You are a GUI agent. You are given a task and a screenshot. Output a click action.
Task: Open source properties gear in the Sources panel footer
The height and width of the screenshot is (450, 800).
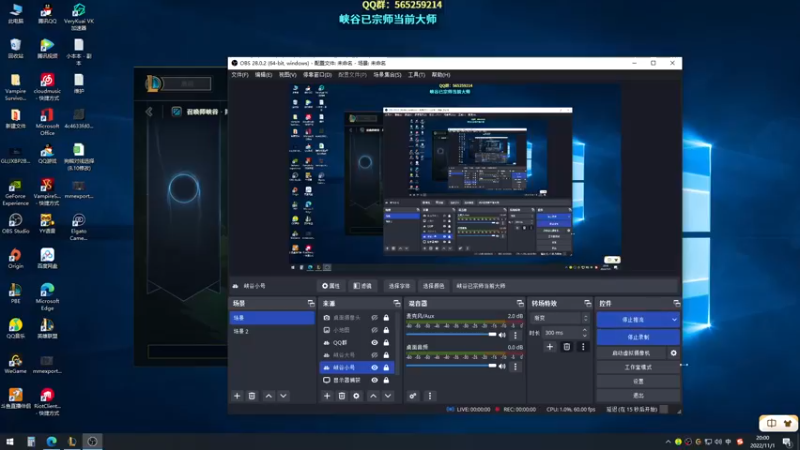(x=356, y=396)
